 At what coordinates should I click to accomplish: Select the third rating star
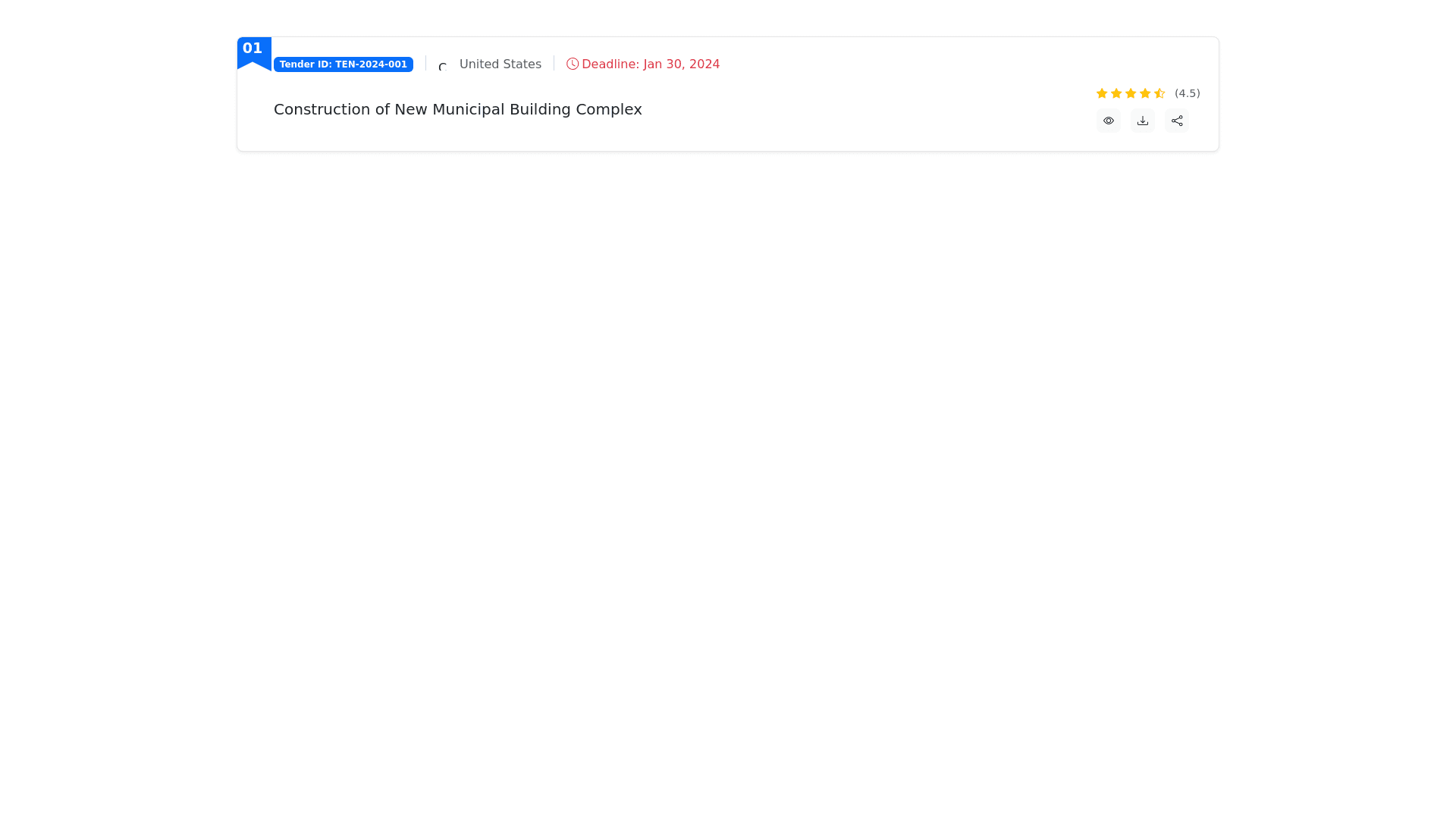[1131, 93]
